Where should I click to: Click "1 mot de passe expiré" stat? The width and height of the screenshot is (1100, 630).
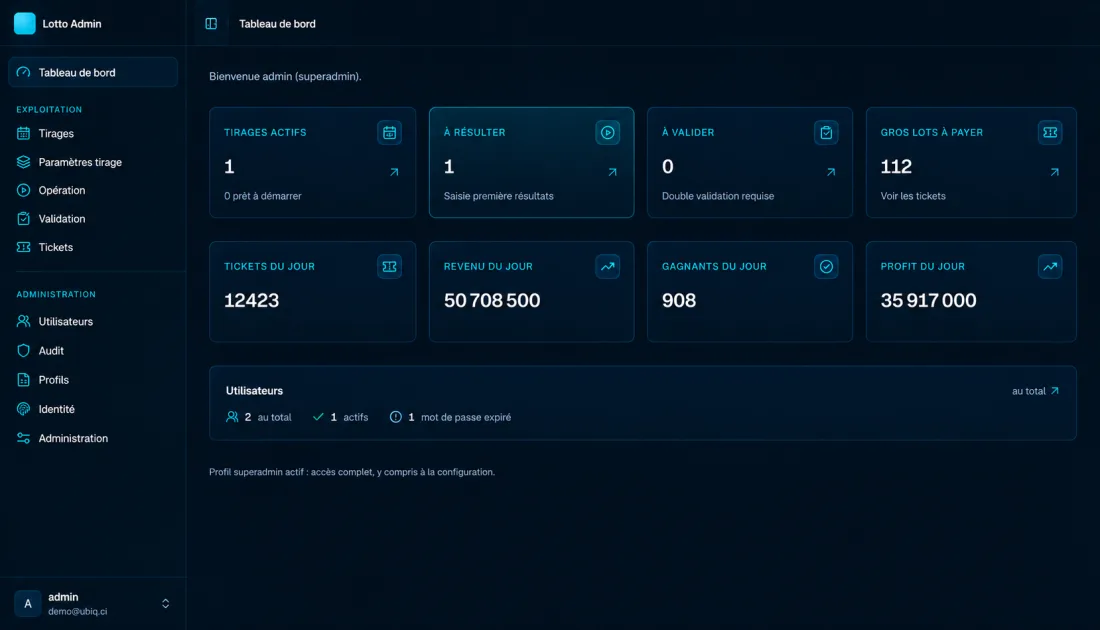450,417
